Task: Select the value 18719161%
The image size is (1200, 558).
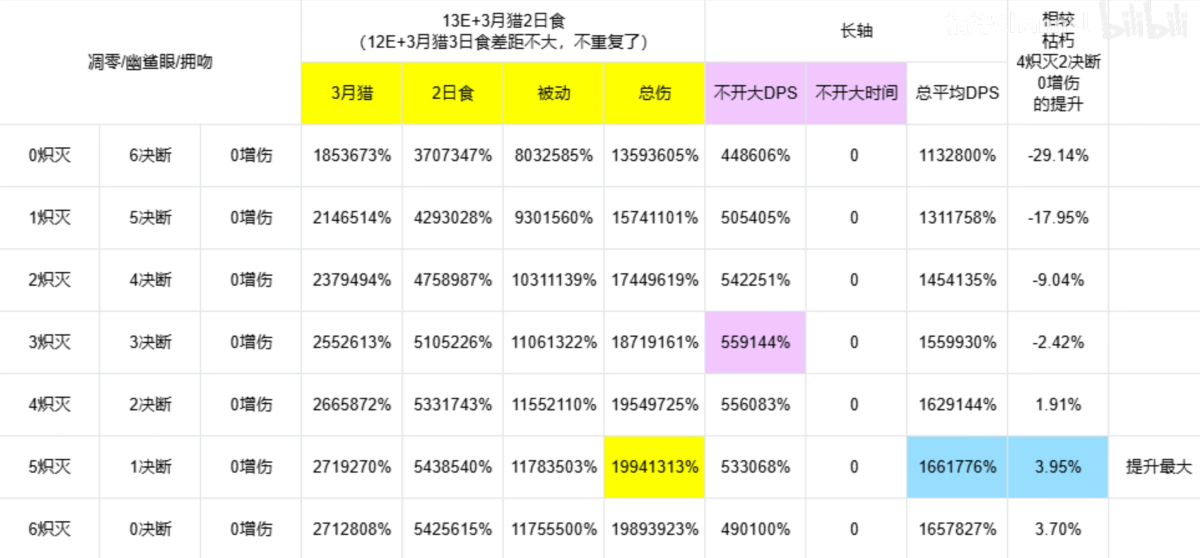Action: (x=655, y=342)
